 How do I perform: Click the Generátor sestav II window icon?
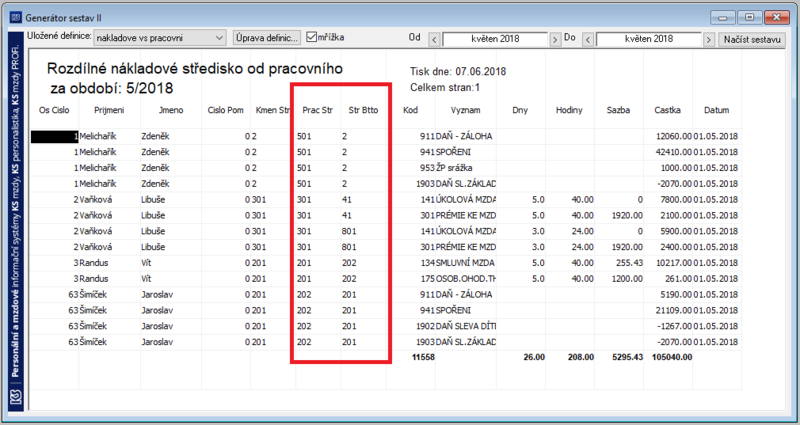[x=16, y=18]
